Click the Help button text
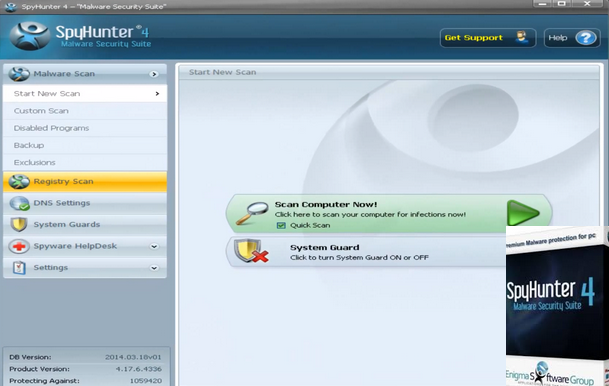The width and height of the screenshot is (609, 386). coord(558,38)
